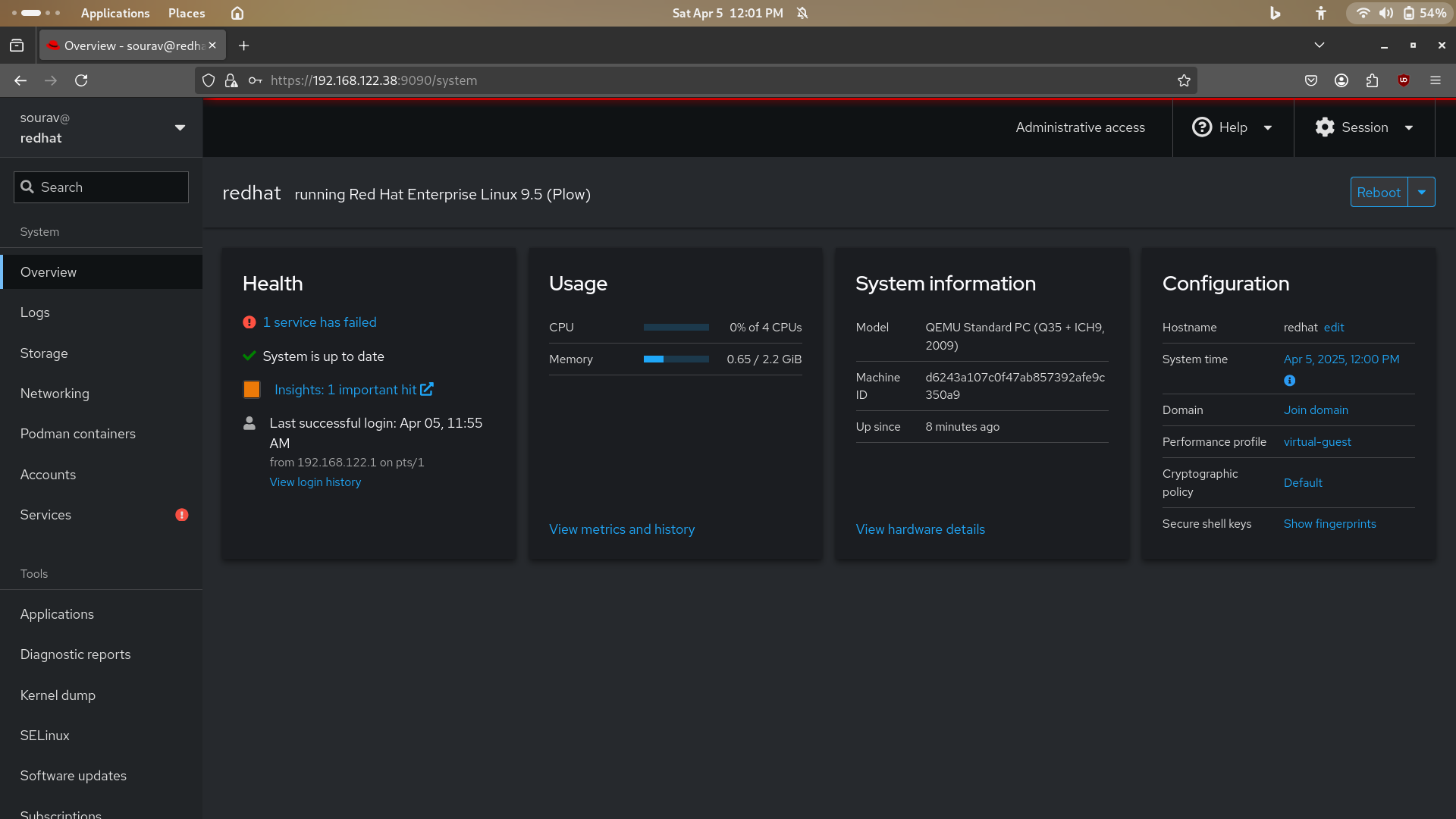Edit the hostname via edit link

1334,328
